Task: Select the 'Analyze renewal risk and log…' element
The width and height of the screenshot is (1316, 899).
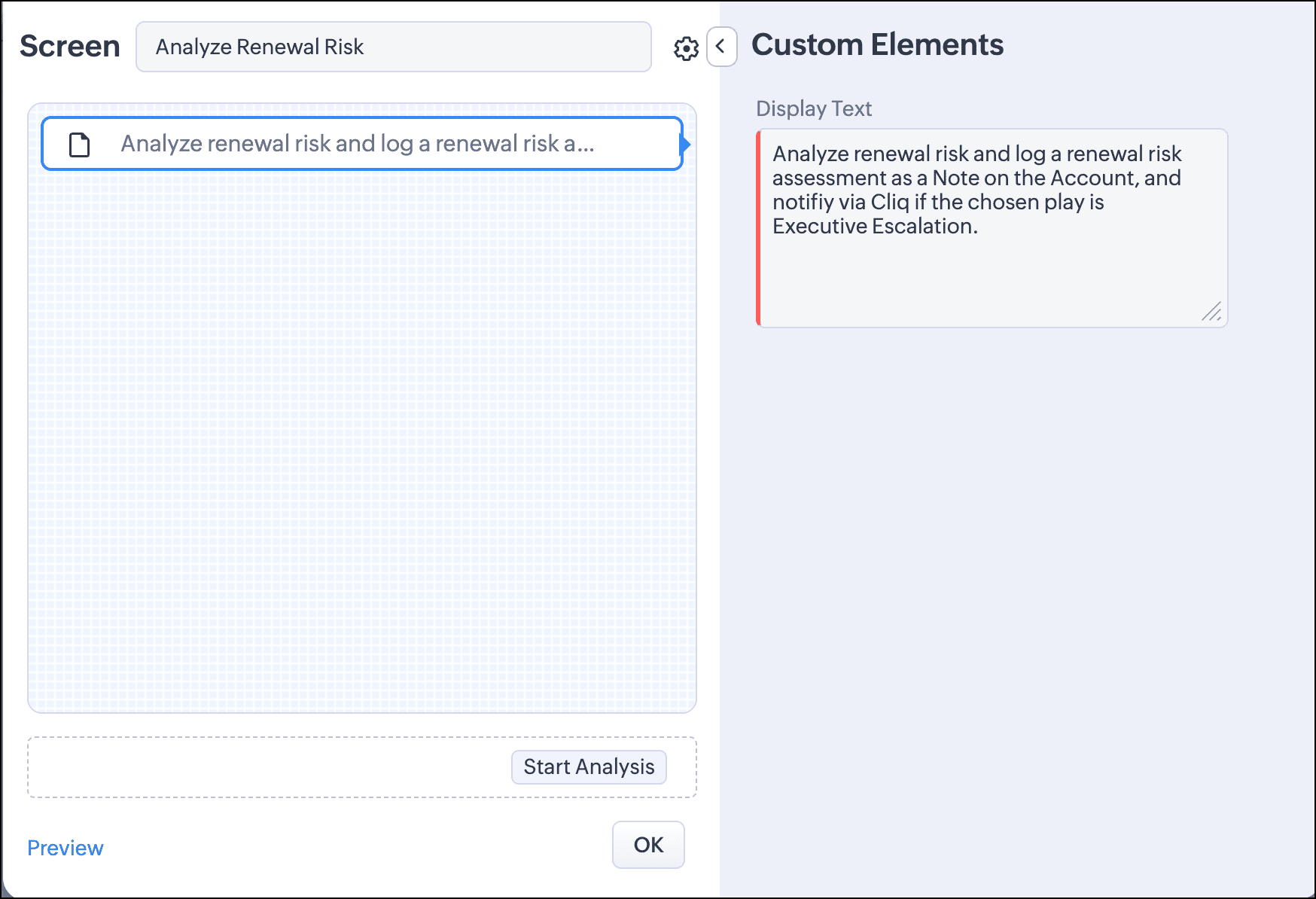Action: pos(362,144)
